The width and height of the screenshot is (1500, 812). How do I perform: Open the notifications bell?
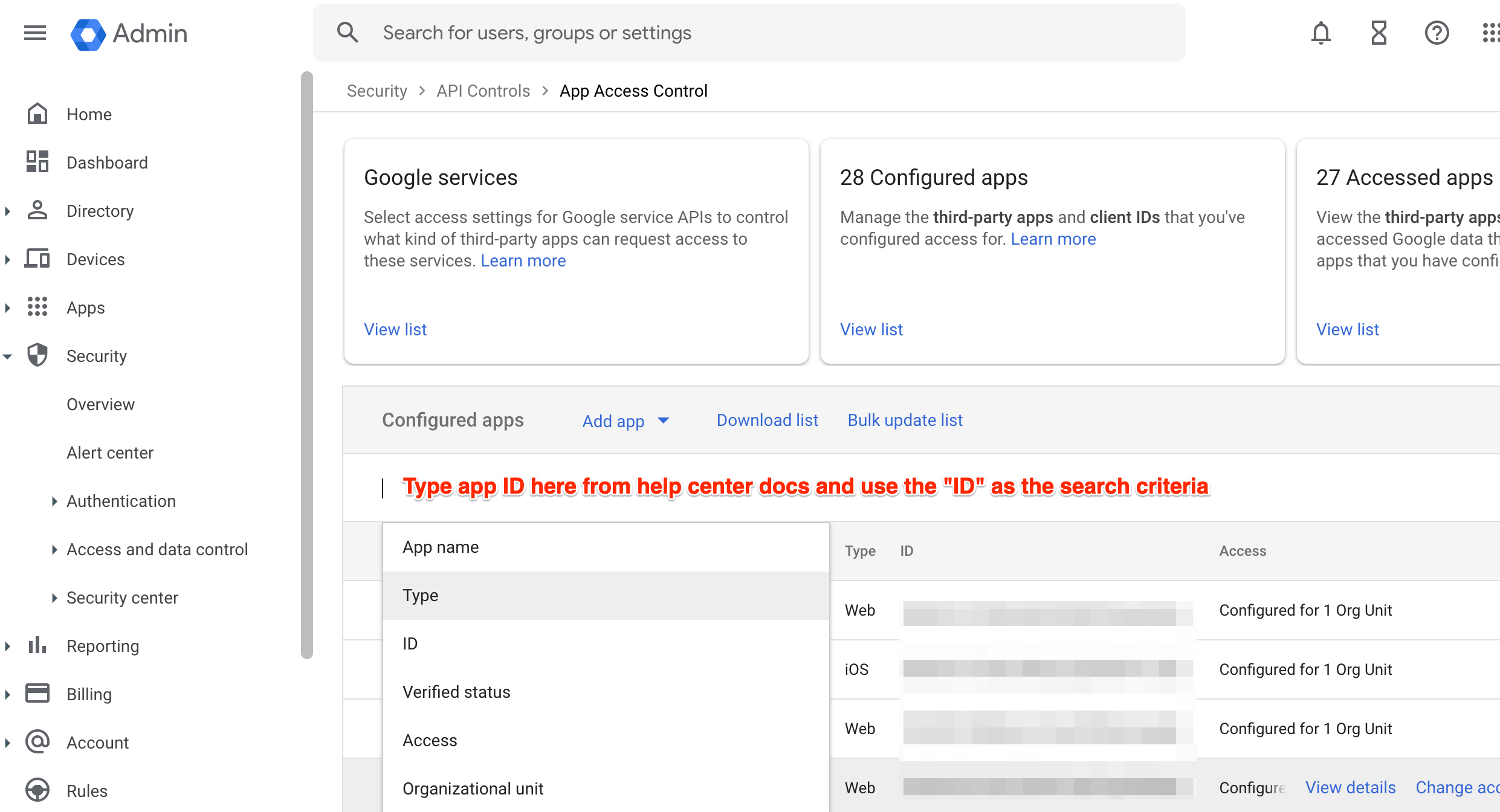coord(1321,33)
